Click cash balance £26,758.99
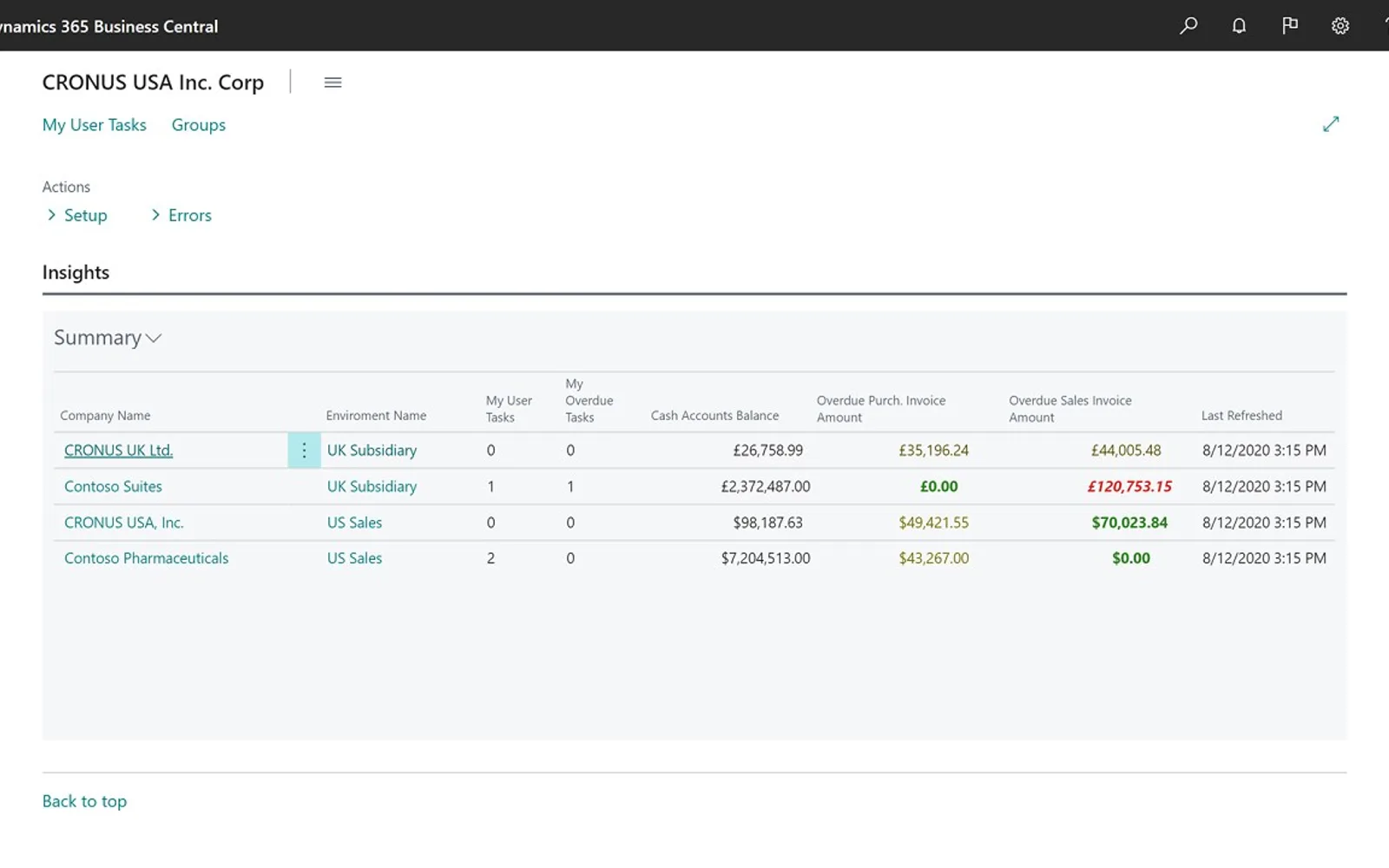Image resolution: width=1389 pixels, height=868 pixels. (768, 450)
